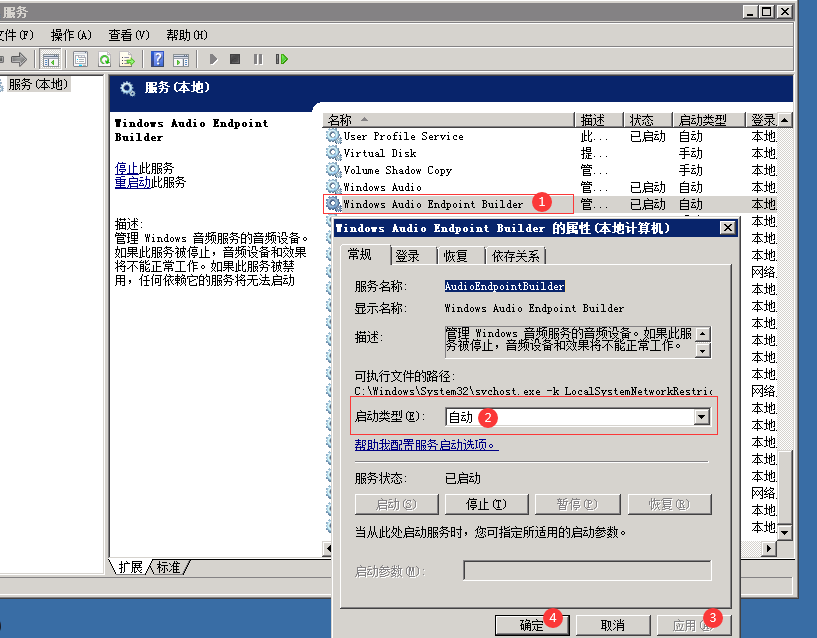Sort by the 描述 column header
The height and width of the screenshot is (638, 817).
599,120
